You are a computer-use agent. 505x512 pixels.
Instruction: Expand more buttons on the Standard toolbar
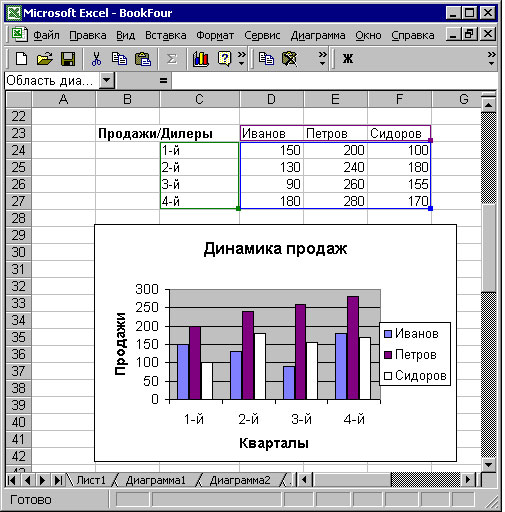point(242,59)
